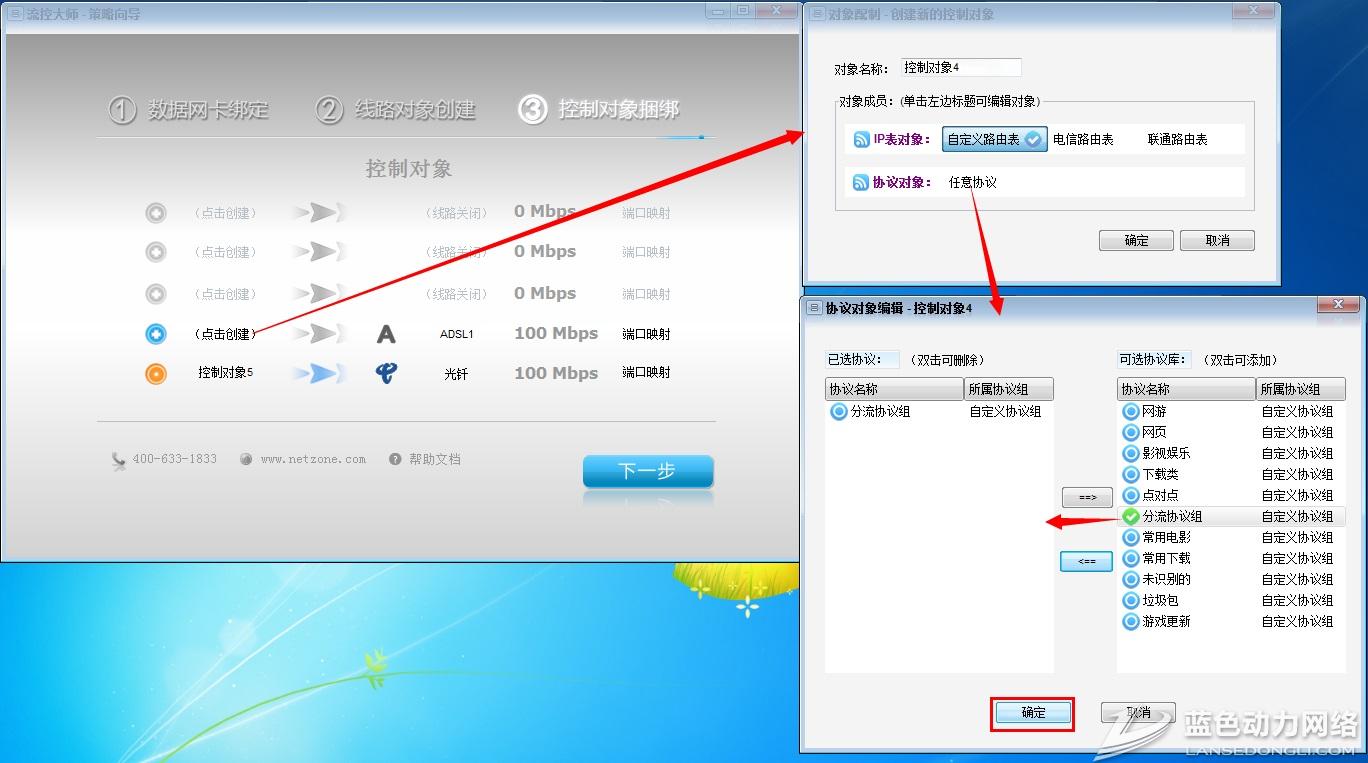The width and height of the screenshot is (1368, 763).
Task: Go to step 2 线路对象创建
Action: point(396,110)
